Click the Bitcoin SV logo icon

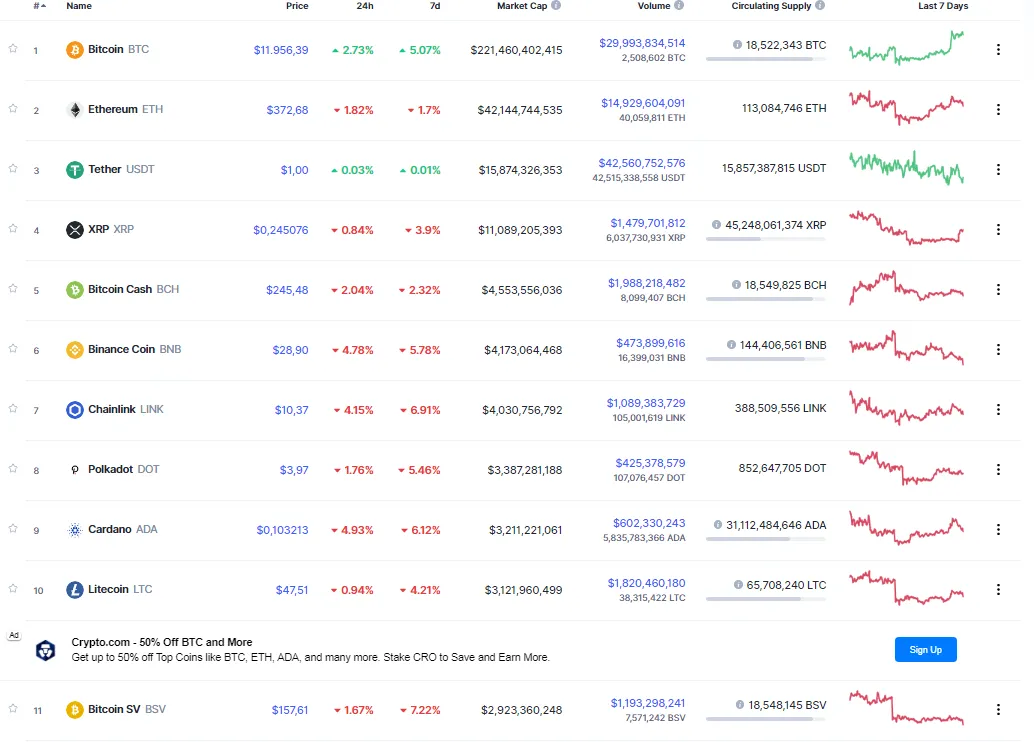click(x=75, y=710)
